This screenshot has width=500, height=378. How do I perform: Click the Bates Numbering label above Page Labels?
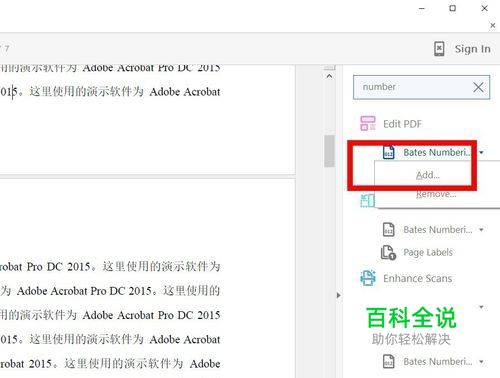438,230
